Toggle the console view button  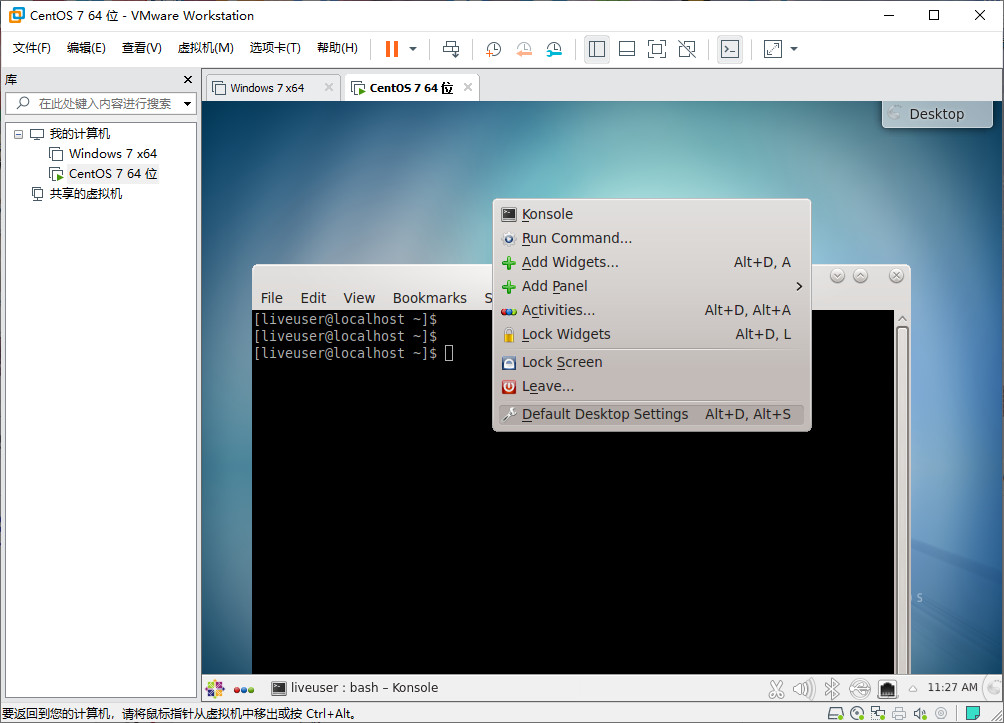point(730,49)
